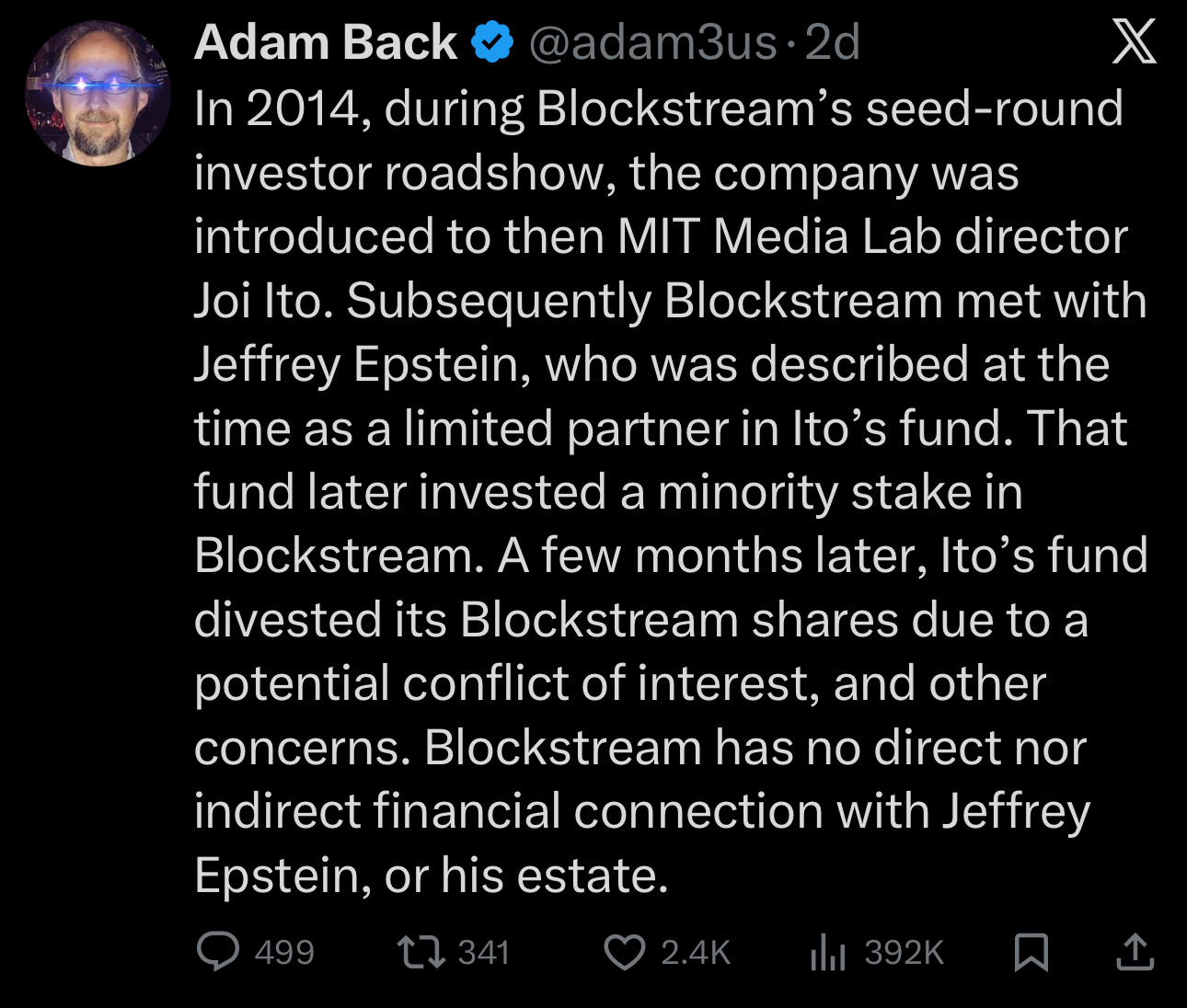Click the 2.4K likes count

[696, 952]
